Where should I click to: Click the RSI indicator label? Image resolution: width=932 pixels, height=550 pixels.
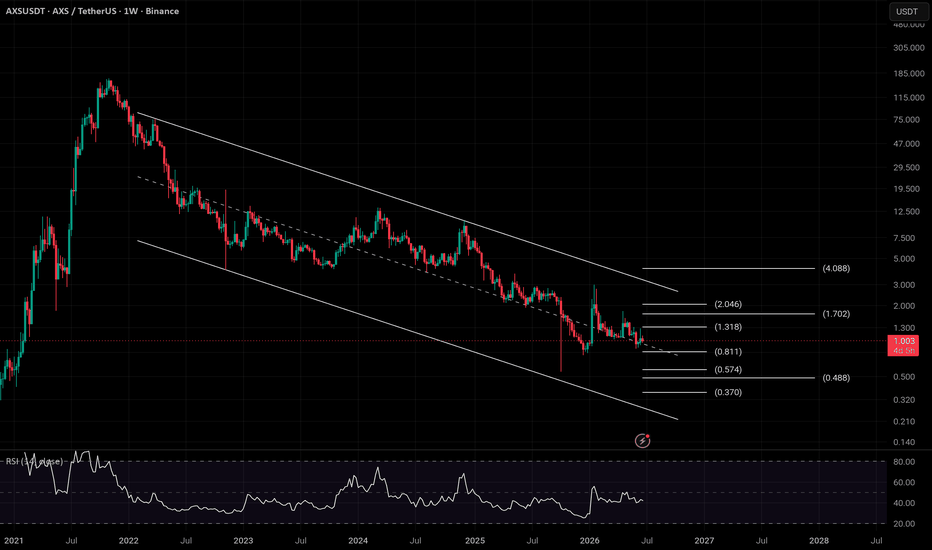point(34,461)
